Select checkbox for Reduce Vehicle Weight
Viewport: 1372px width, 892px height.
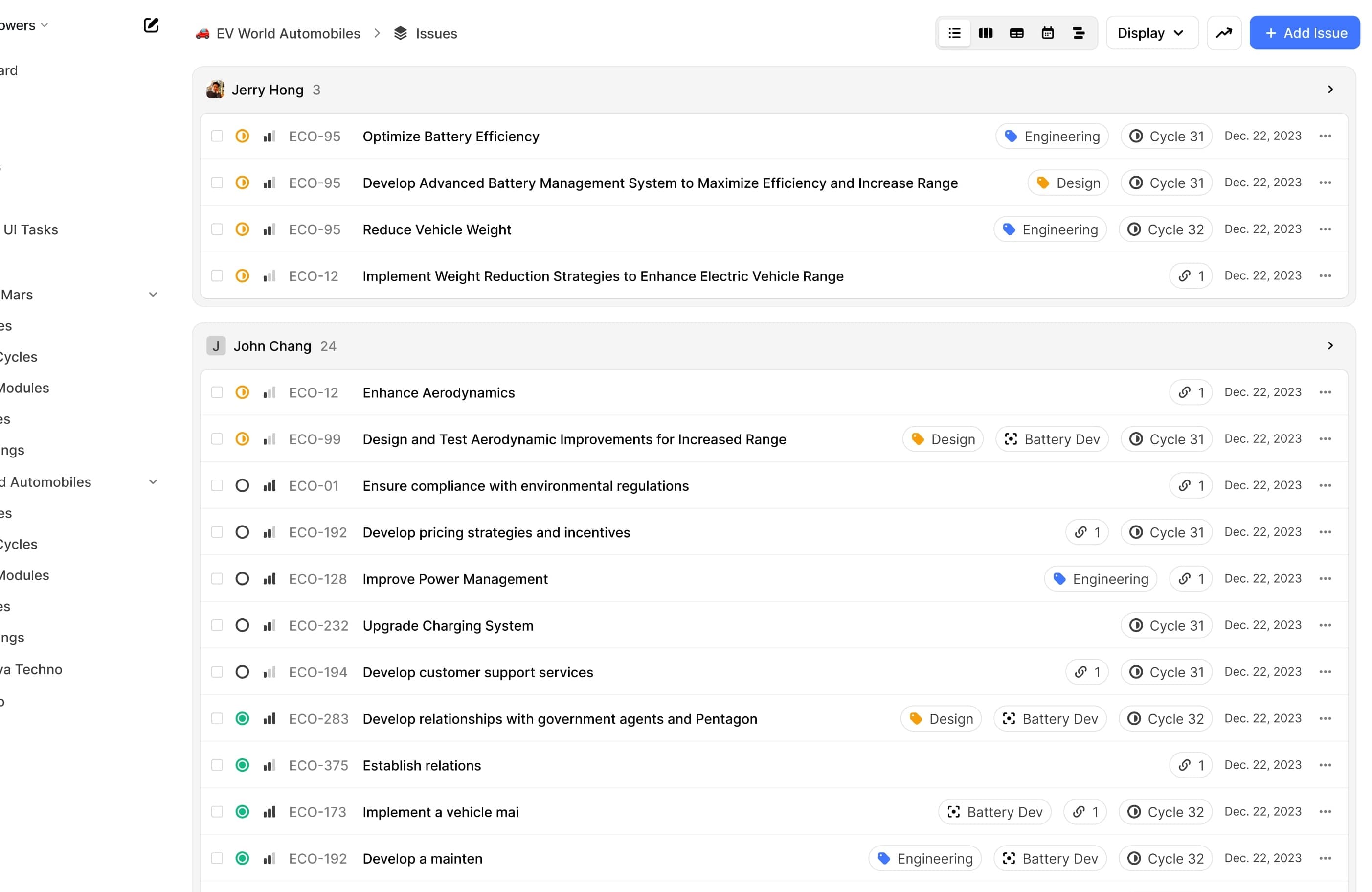tap(217, 229)
